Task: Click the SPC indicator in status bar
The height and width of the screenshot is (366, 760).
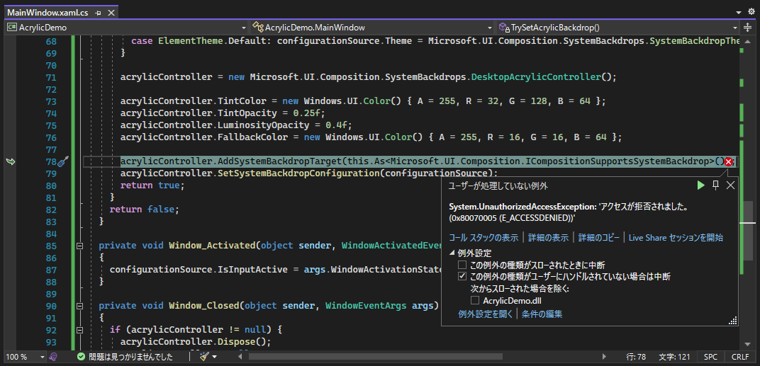Action: tap(710, 357)
